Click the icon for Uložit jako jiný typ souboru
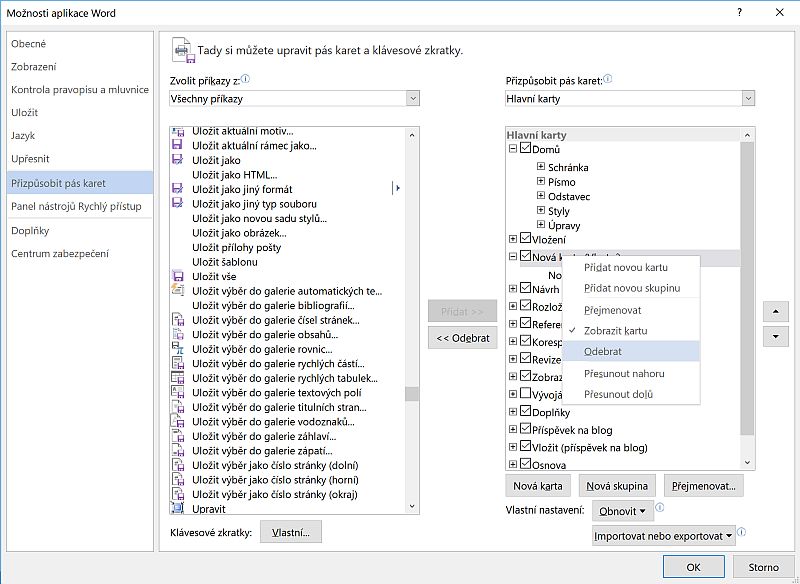The width and height of the screenshot is (800, 584). coord(178,204)
